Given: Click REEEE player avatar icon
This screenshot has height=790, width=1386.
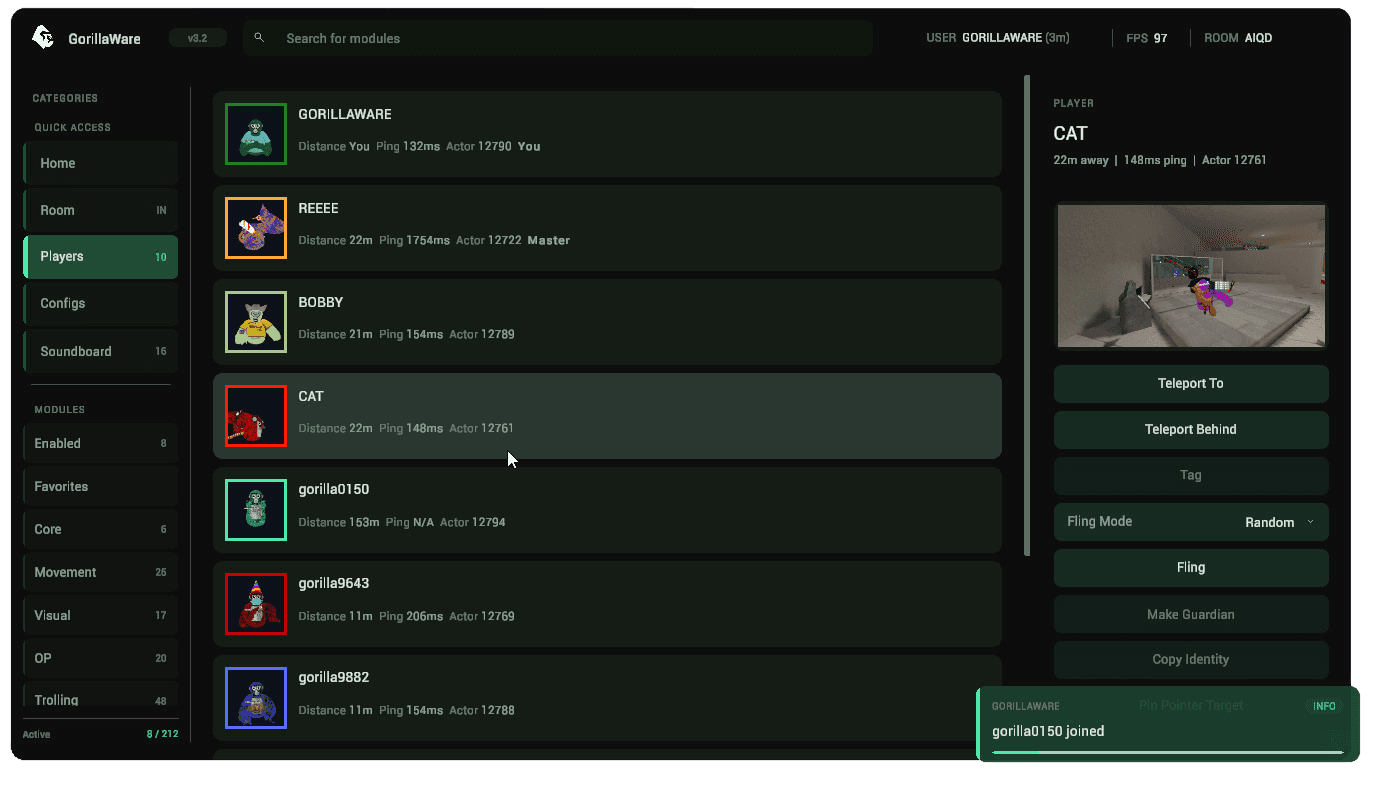Looking at the screenshot, I should coord(256,228).
